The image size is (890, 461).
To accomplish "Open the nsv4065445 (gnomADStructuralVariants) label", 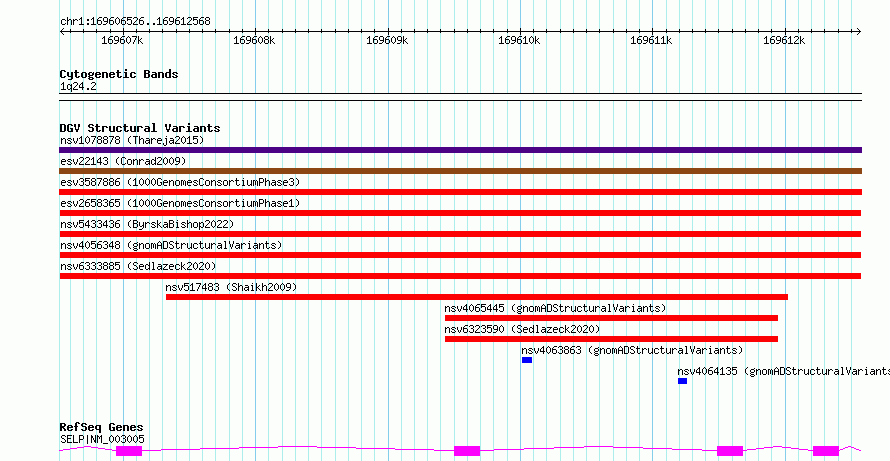I will click(555, 308).
